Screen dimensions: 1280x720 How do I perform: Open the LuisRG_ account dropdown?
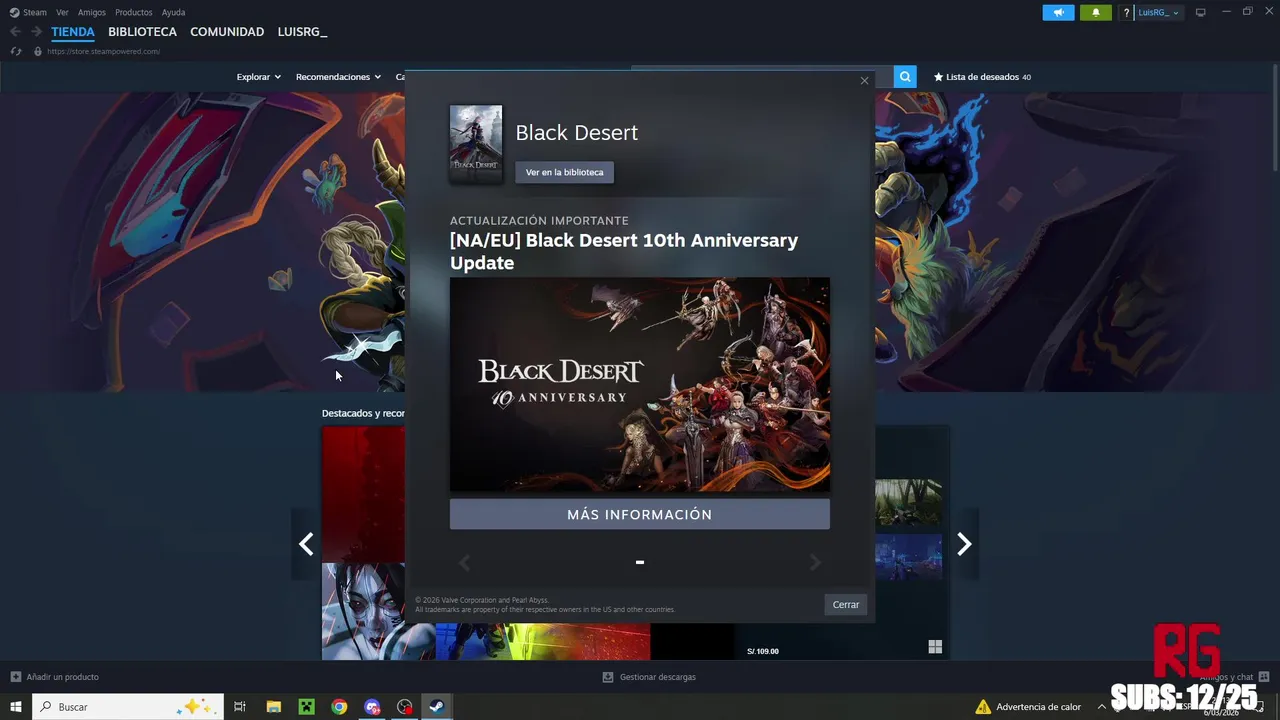click(1159, 13)
